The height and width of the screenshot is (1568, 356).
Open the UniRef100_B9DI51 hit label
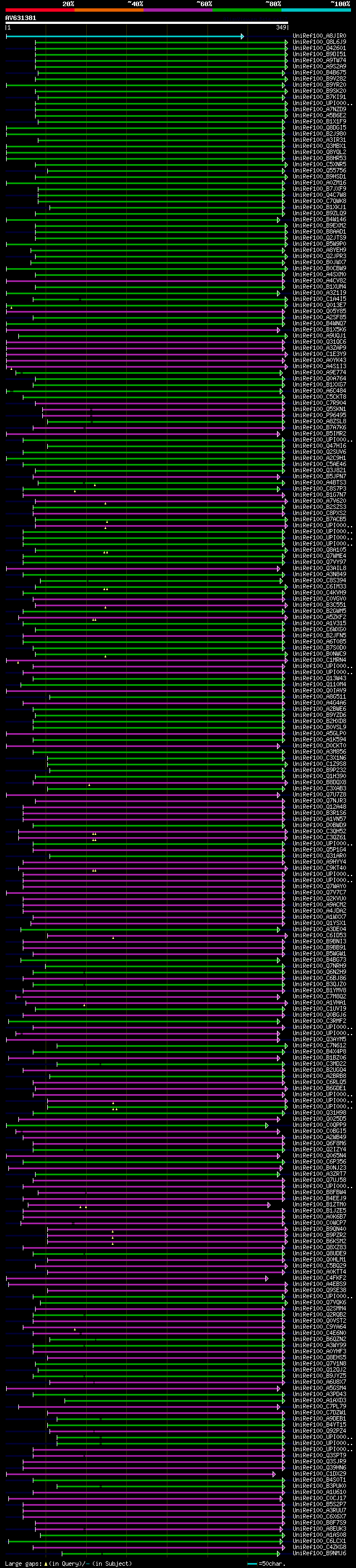click(319, 54)
